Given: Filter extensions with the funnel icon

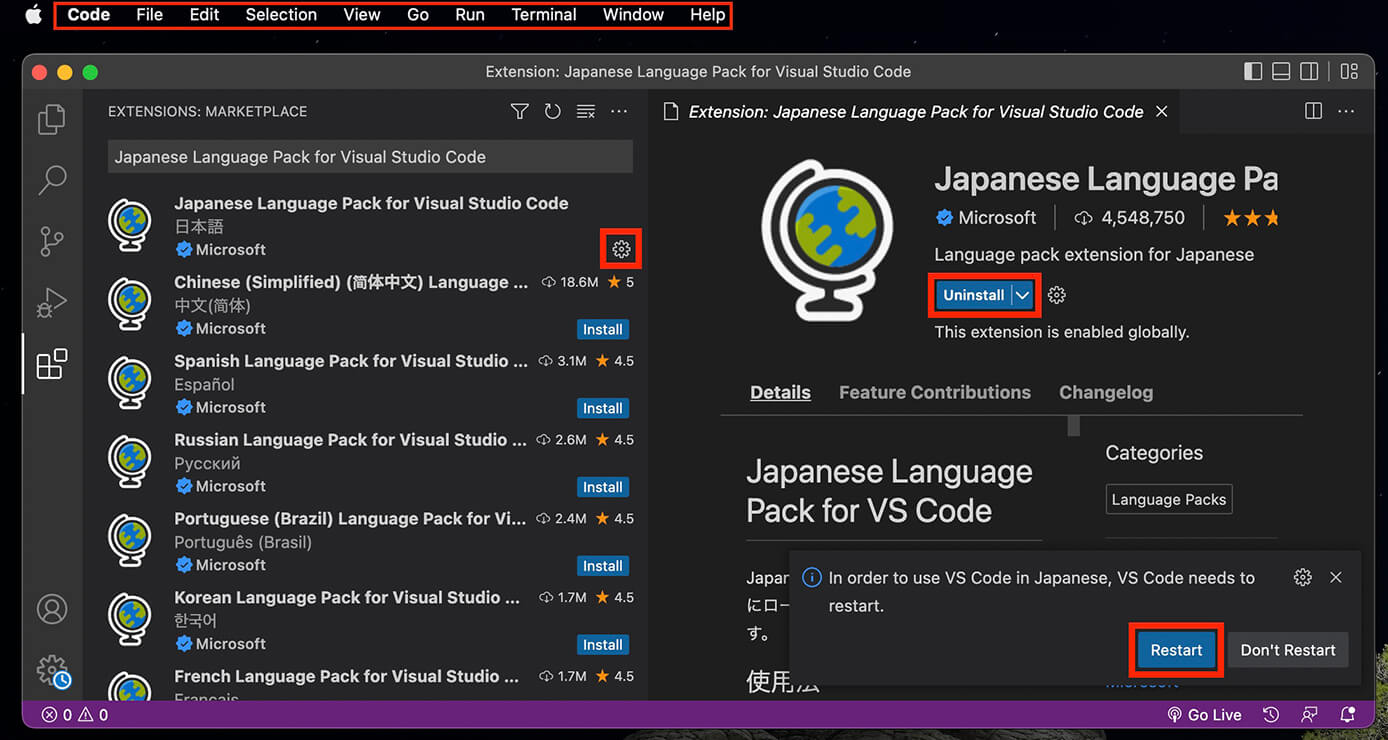Looking at the screenshot, I should 519,111.
